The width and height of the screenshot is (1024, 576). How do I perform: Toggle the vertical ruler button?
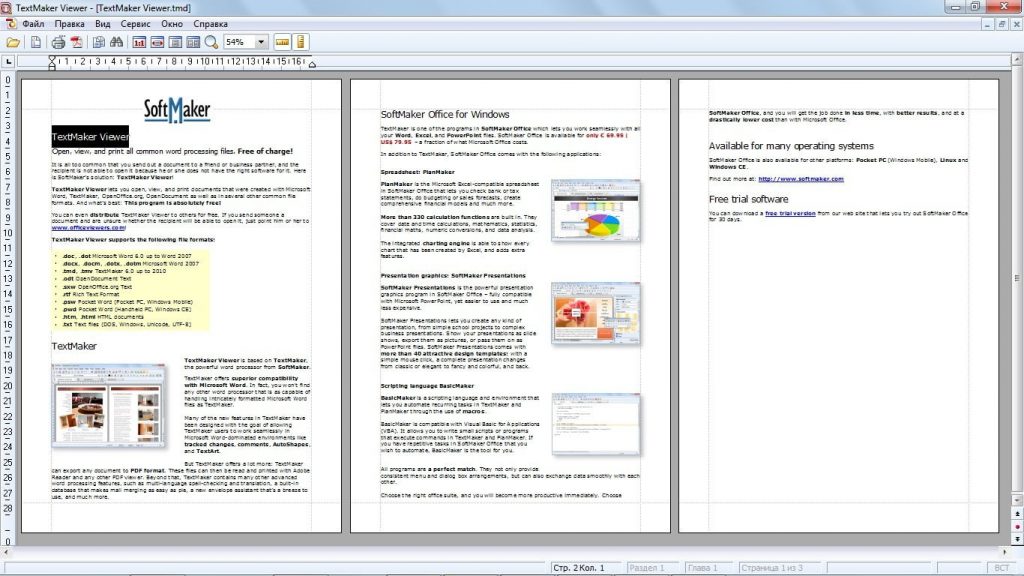[x=300, y=42]
